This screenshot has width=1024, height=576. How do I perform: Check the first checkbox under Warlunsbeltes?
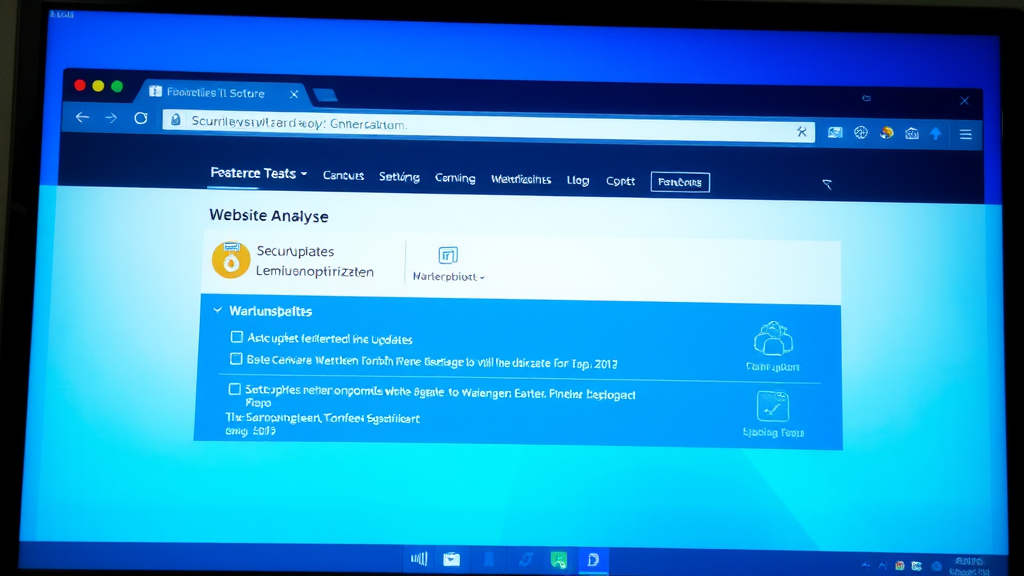pyautogui.click(x=237, y=338)
